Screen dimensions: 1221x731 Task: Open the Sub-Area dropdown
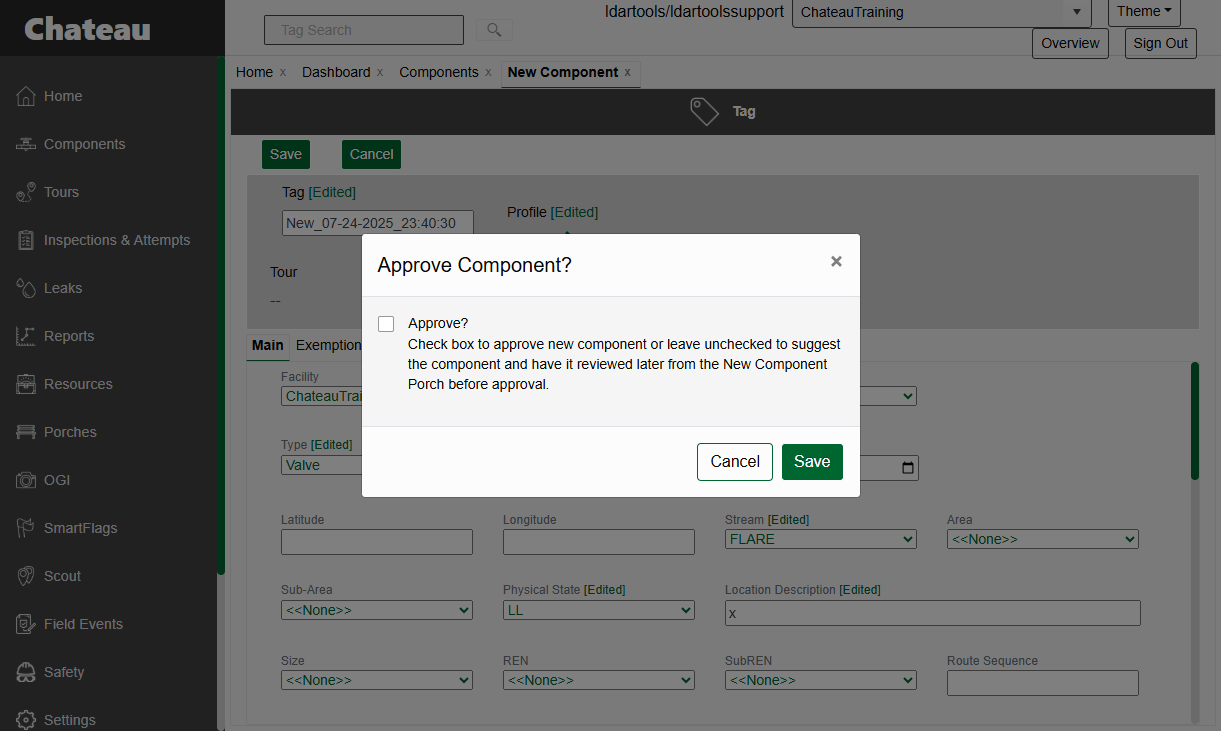pos(377,610)
